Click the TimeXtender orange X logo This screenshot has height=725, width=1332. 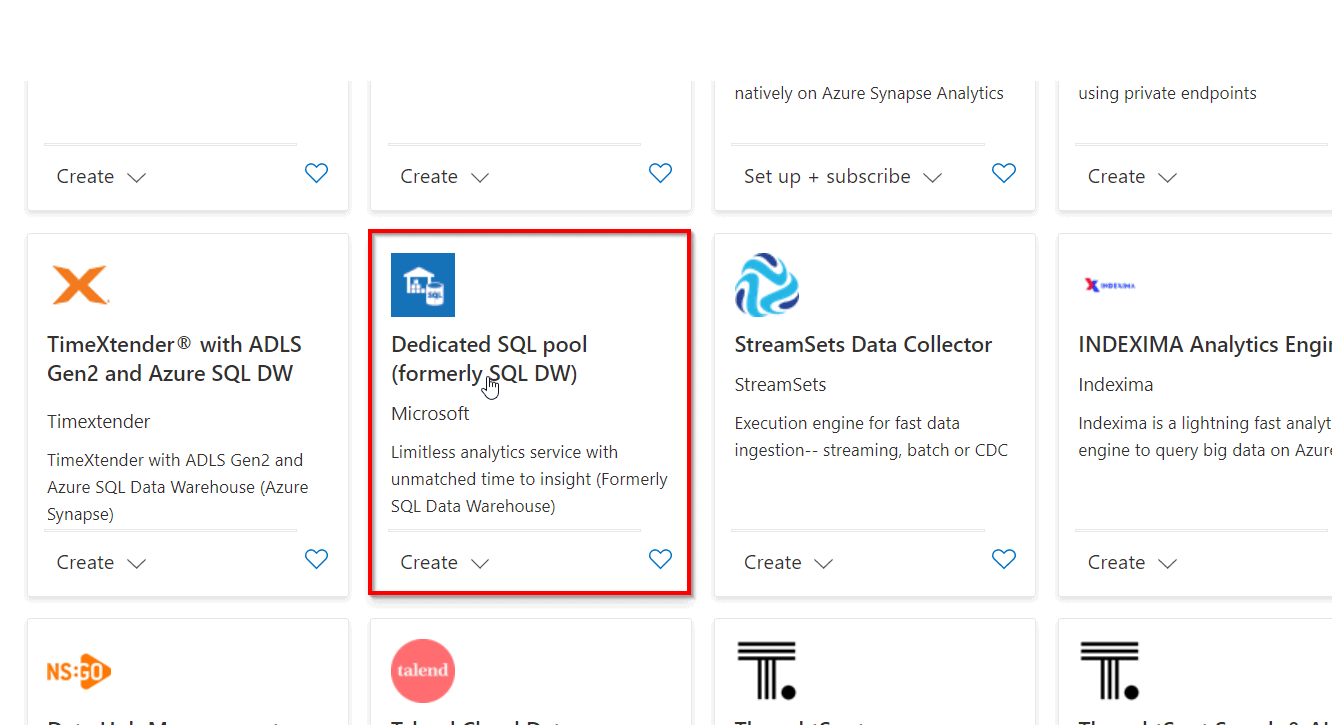(x=80, y=285)
